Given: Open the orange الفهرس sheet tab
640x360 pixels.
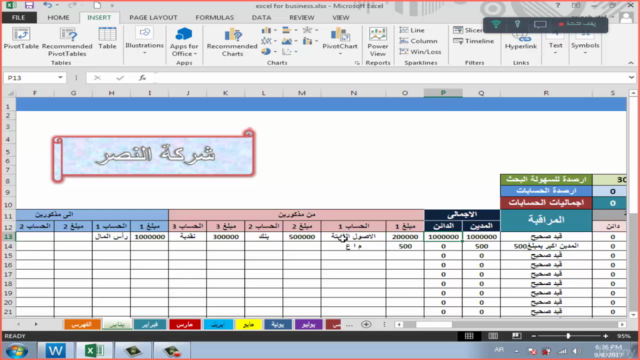Looking at the screenshot, I should point(81,324).
